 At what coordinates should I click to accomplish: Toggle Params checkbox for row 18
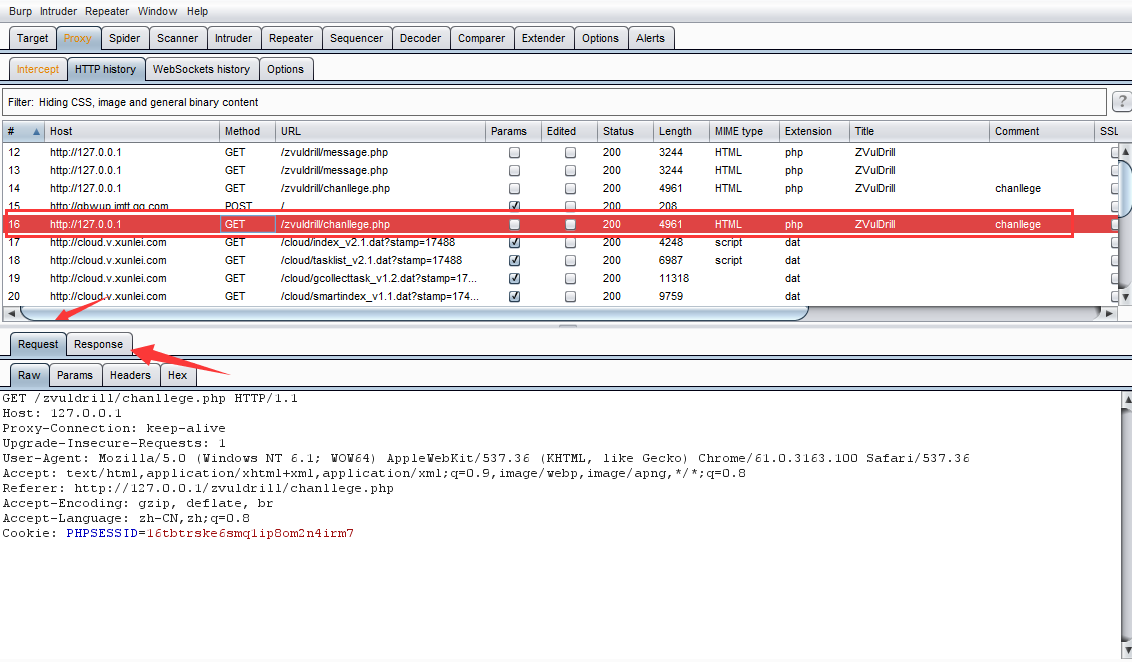514,261
